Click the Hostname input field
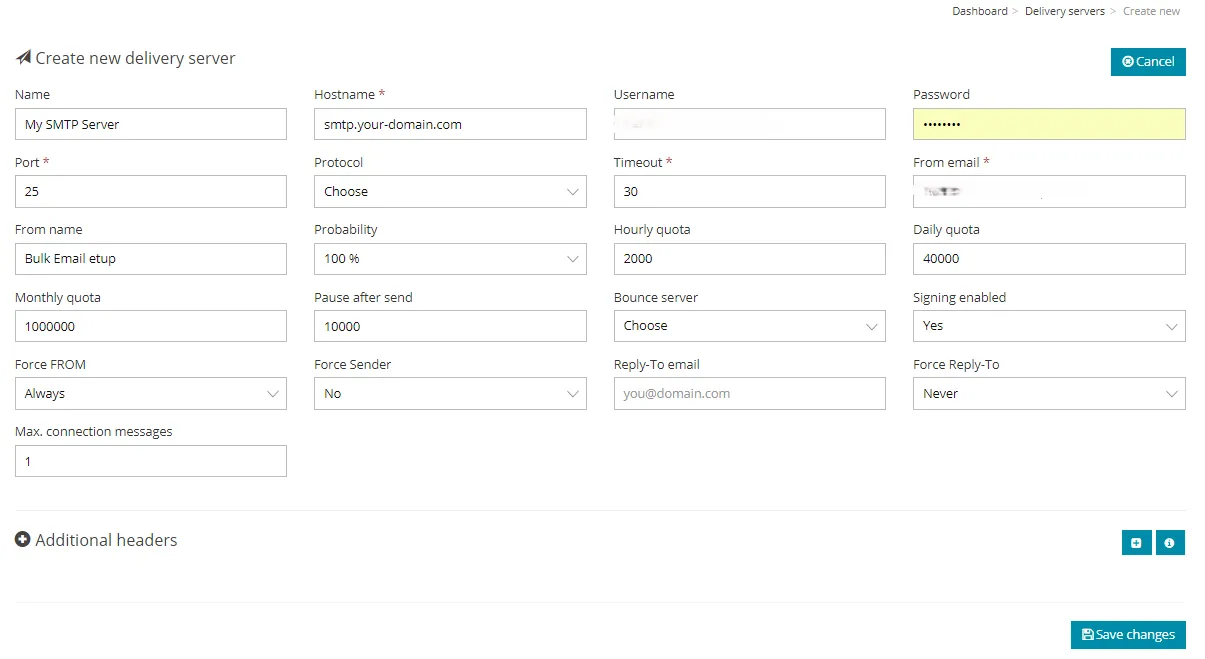Image resolution: width=1205 pixels, height=659 pixels. (450, 125)
